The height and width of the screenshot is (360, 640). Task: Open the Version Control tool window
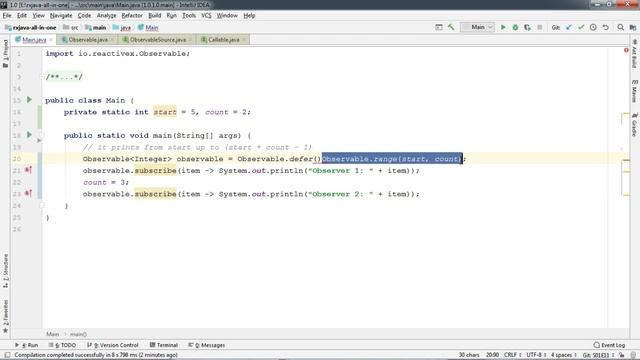pos(113,345)
